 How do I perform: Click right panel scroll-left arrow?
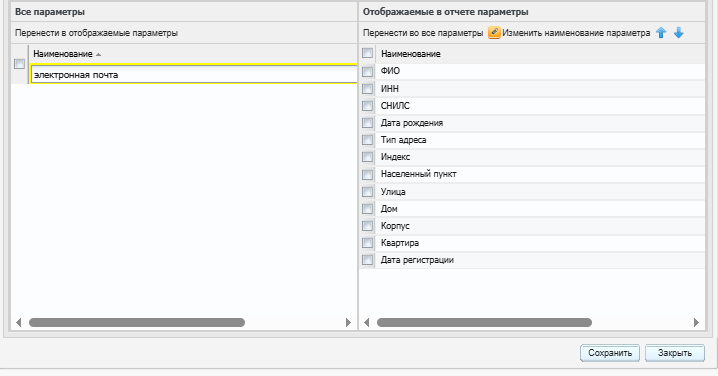(366, 322)
